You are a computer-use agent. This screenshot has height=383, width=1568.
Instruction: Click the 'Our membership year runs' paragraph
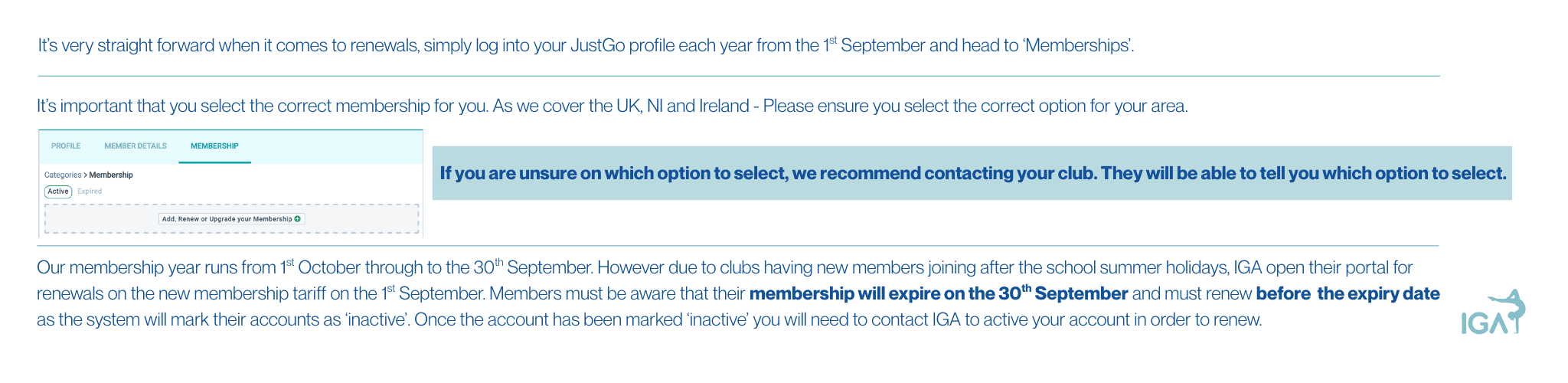(x=738, y=293)
